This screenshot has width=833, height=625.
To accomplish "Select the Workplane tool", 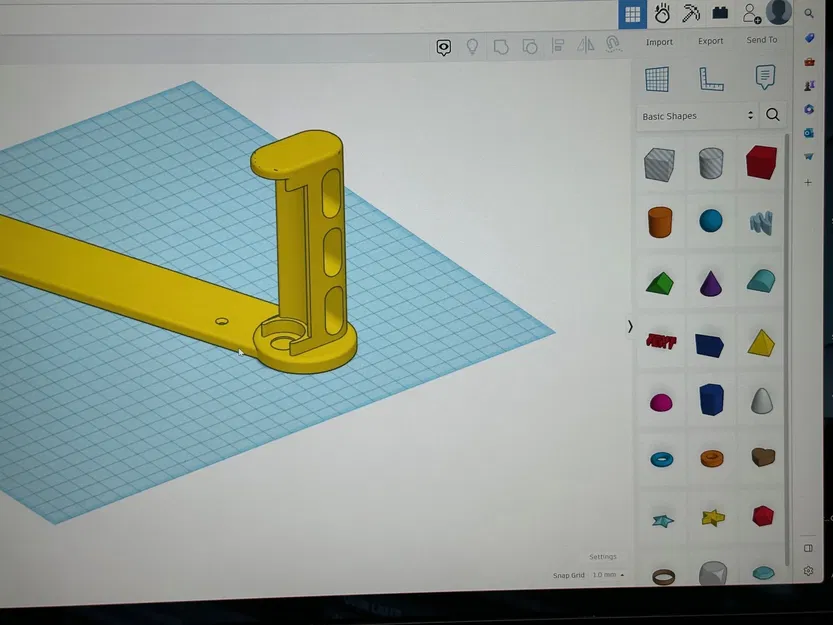I will 657,79.
